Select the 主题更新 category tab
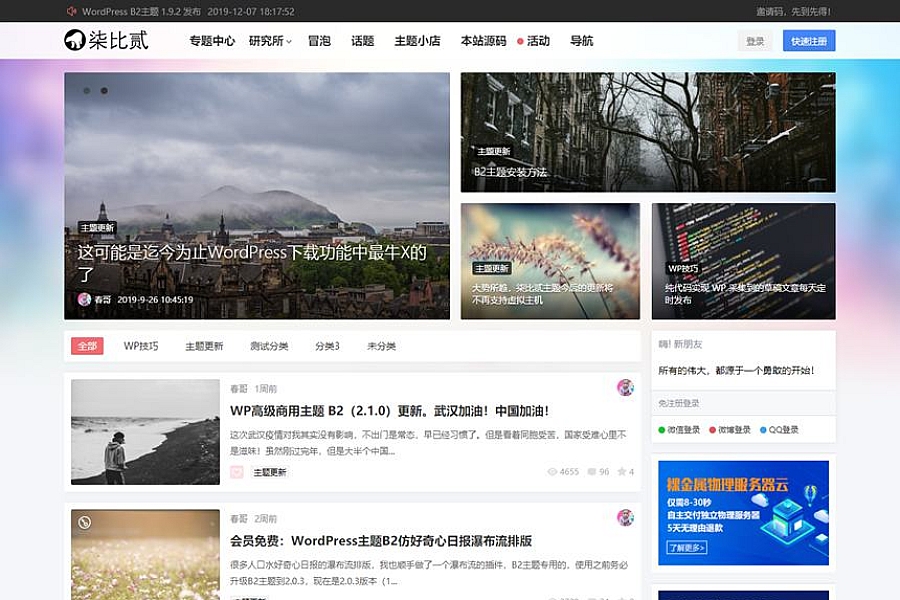 pyautogui.click(x=204, y=346)
